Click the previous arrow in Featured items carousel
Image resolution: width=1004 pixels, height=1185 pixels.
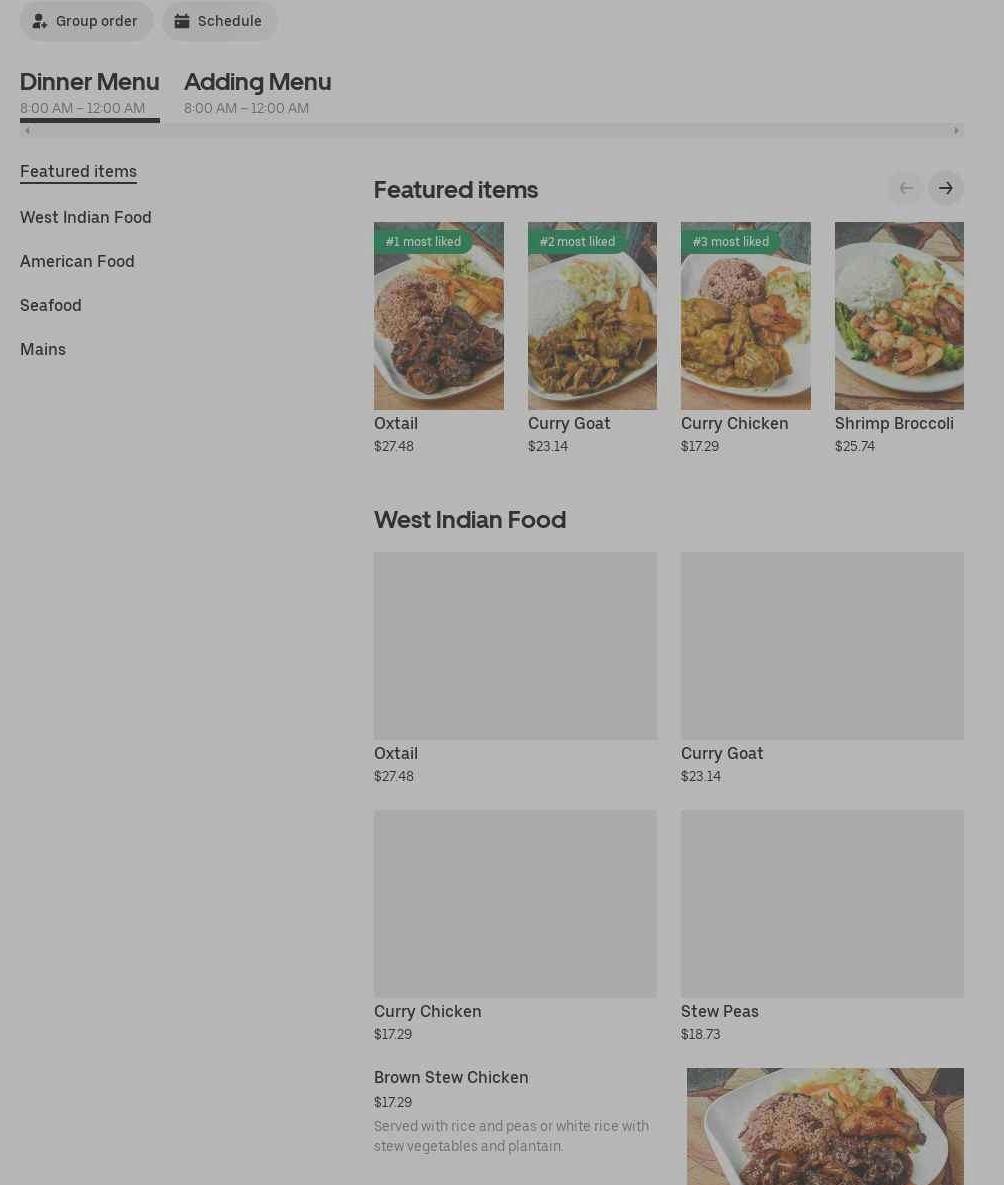(905, 188)
